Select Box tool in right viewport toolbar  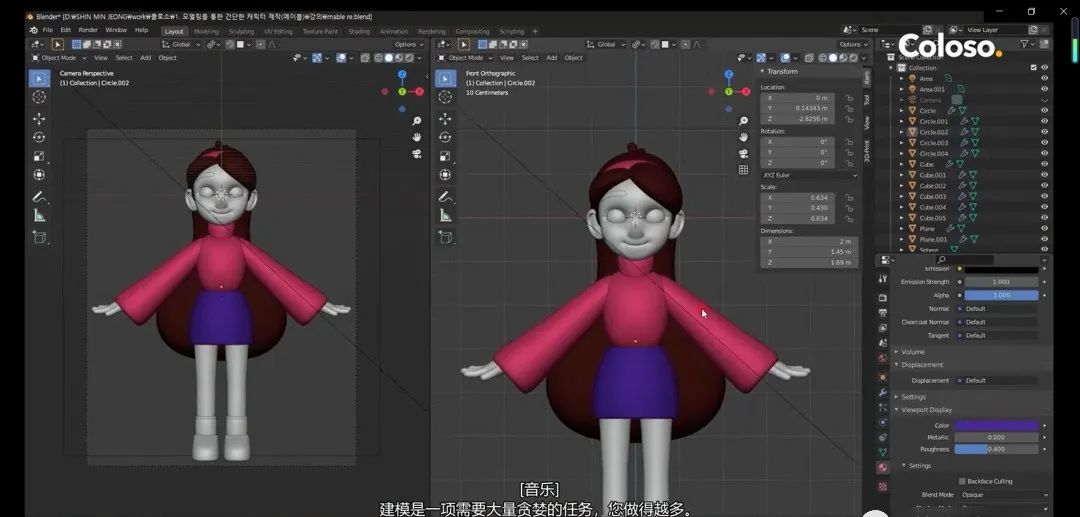445,78
